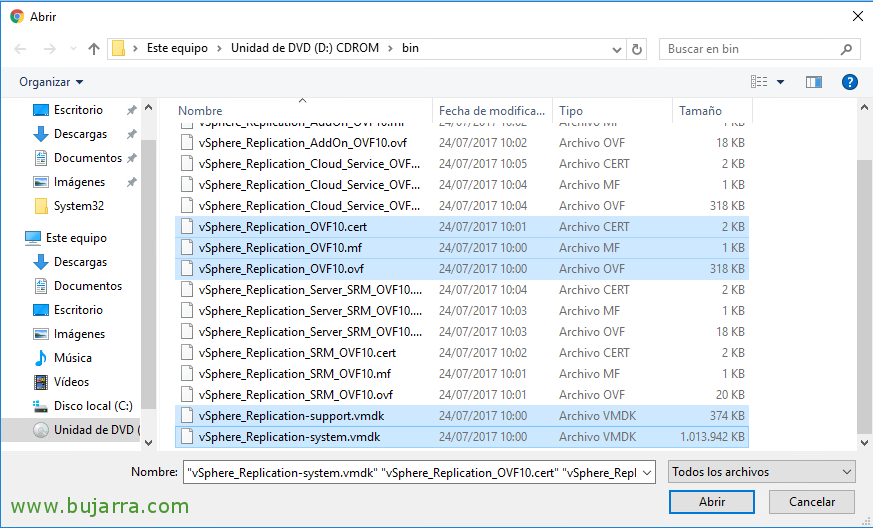Viewport: 873px width, 528px height.
Task: Select vSphere_Replication_SRM_OVF10.ovf file
Action: click(462, 395)
